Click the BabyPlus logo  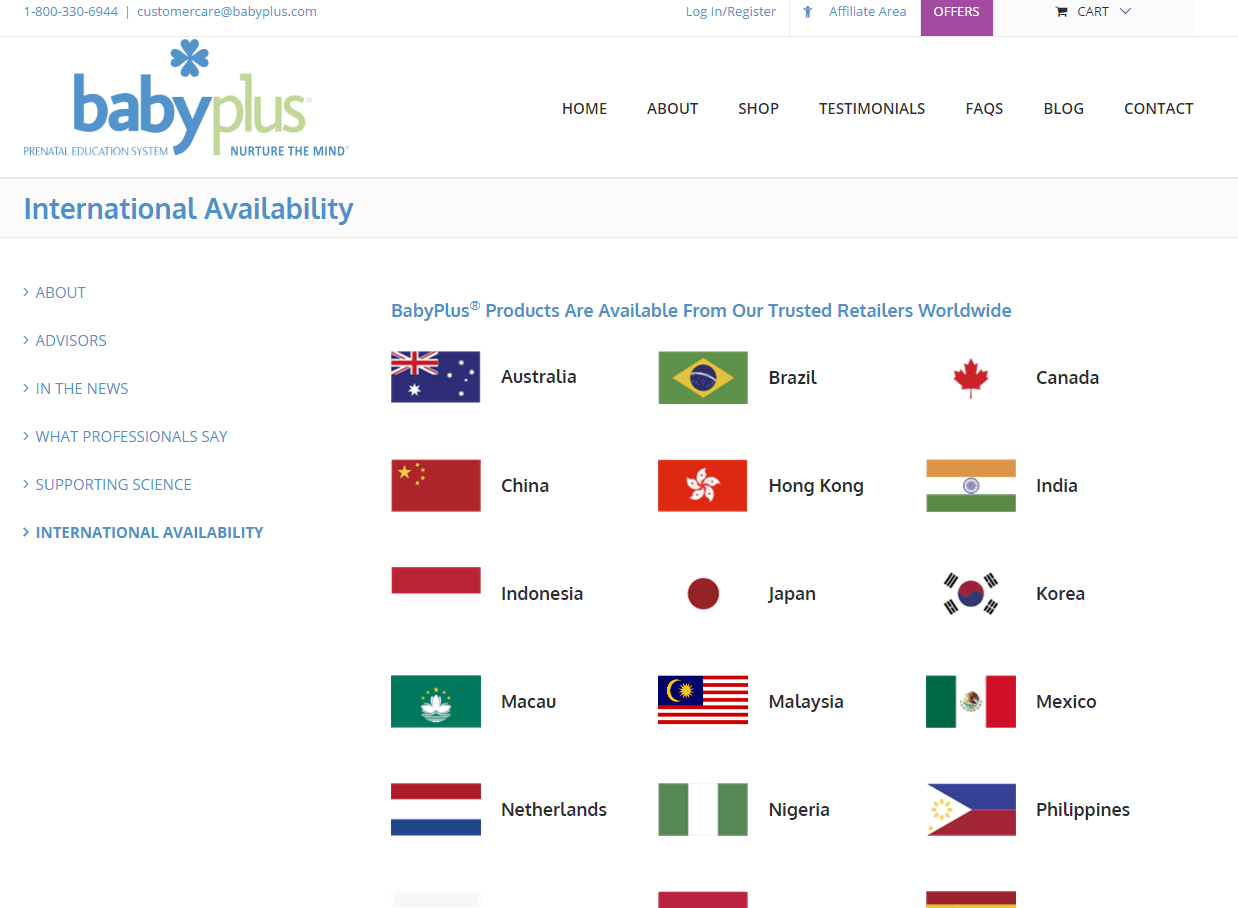[186, 98]
